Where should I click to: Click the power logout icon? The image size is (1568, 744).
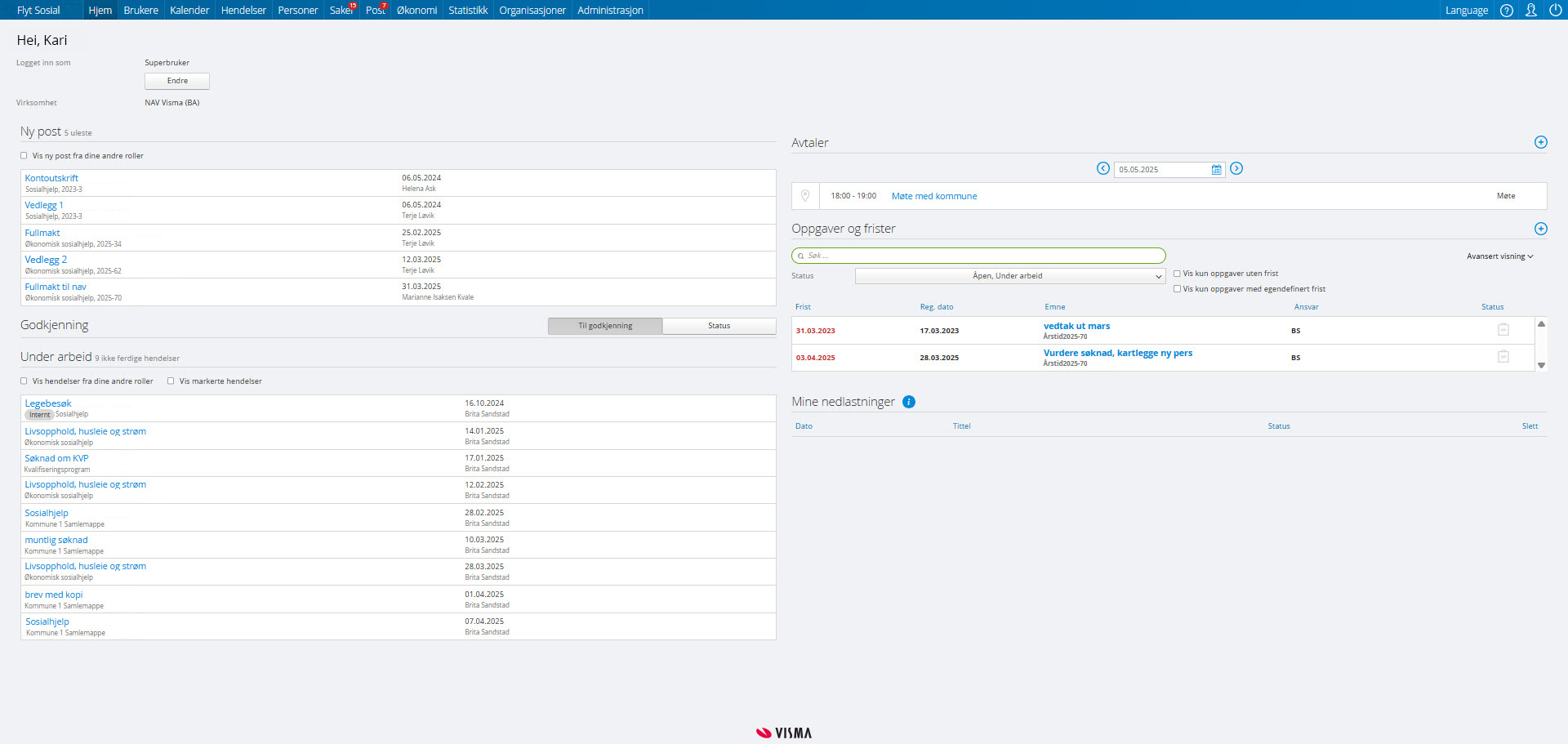click(x=1556, y=11)
